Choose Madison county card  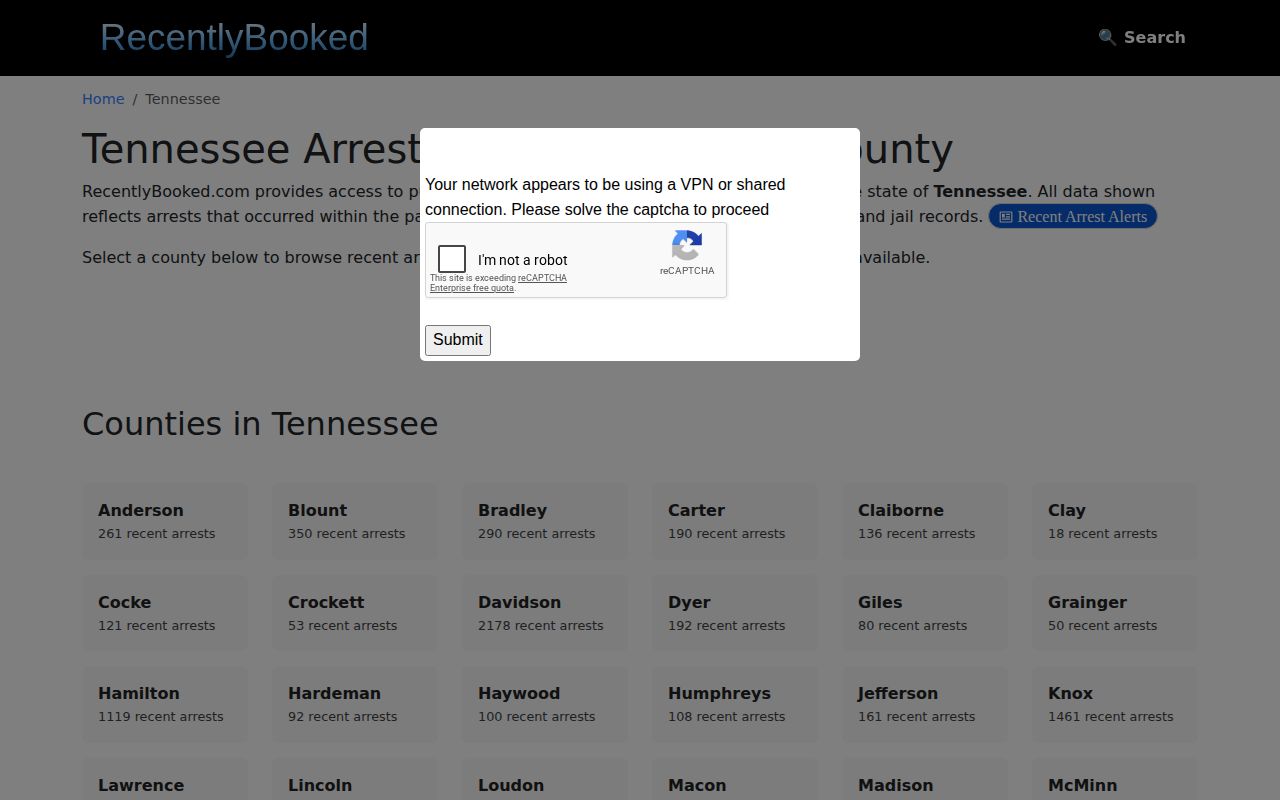925,780
